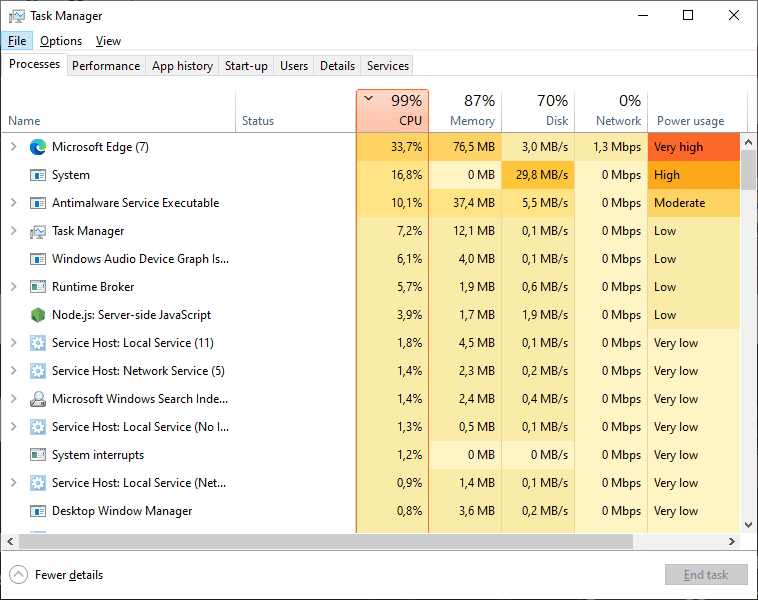Click the Task Manager title bar icon
The height and width of the screenshot is (600, 758).
[x=16, y=16]
